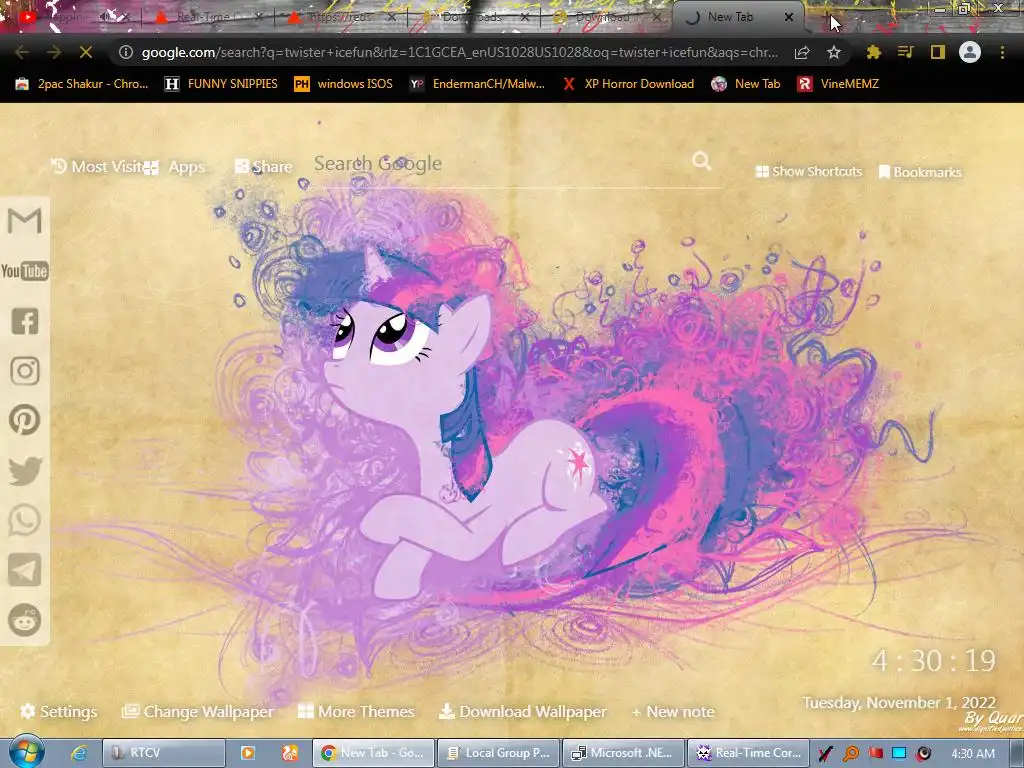Open the media player taskbar icon
The width and height of the screenshot is (1024, 768).
click(x=248, y=753)
